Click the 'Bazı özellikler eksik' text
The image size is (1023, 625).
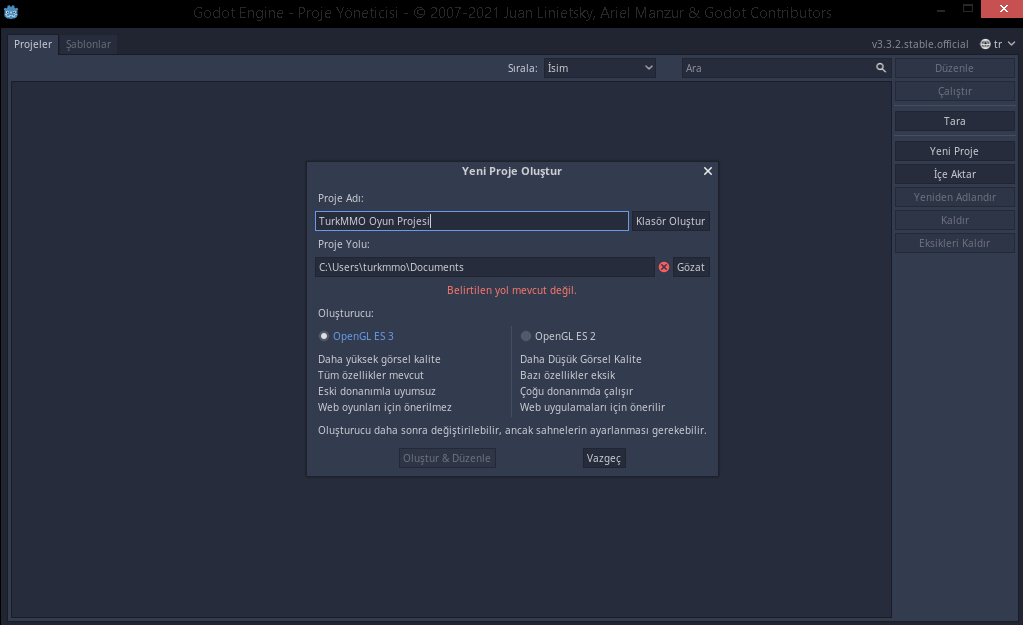pyautogui.click(x=568, y=376)
